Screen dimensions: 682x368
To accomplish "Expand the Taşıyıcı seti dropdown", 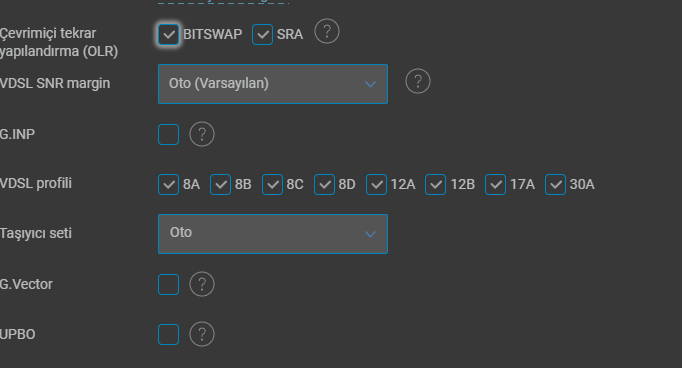I will click(273, 234).
